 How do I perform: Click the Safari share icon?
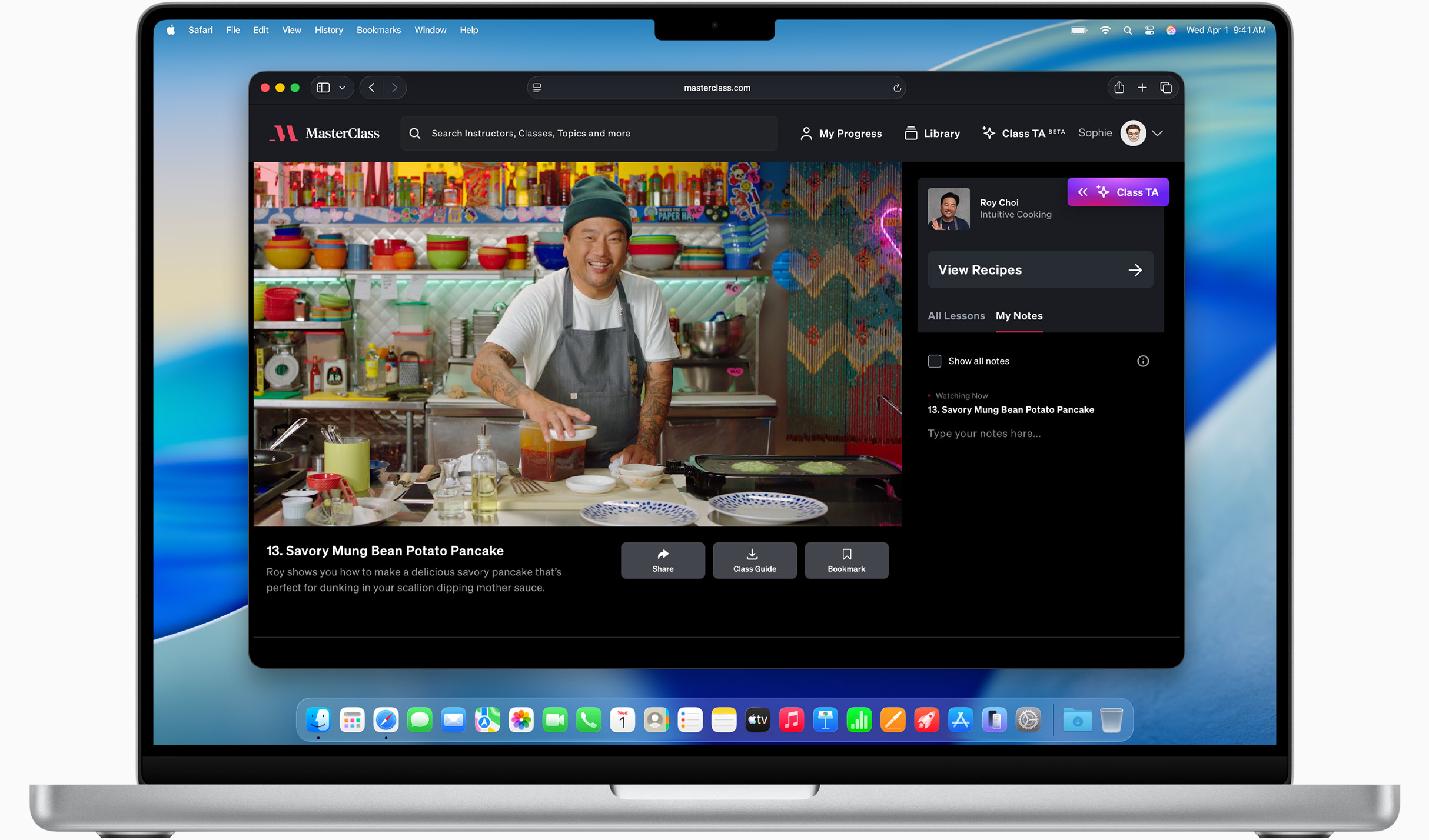(x=1119, y=88)
